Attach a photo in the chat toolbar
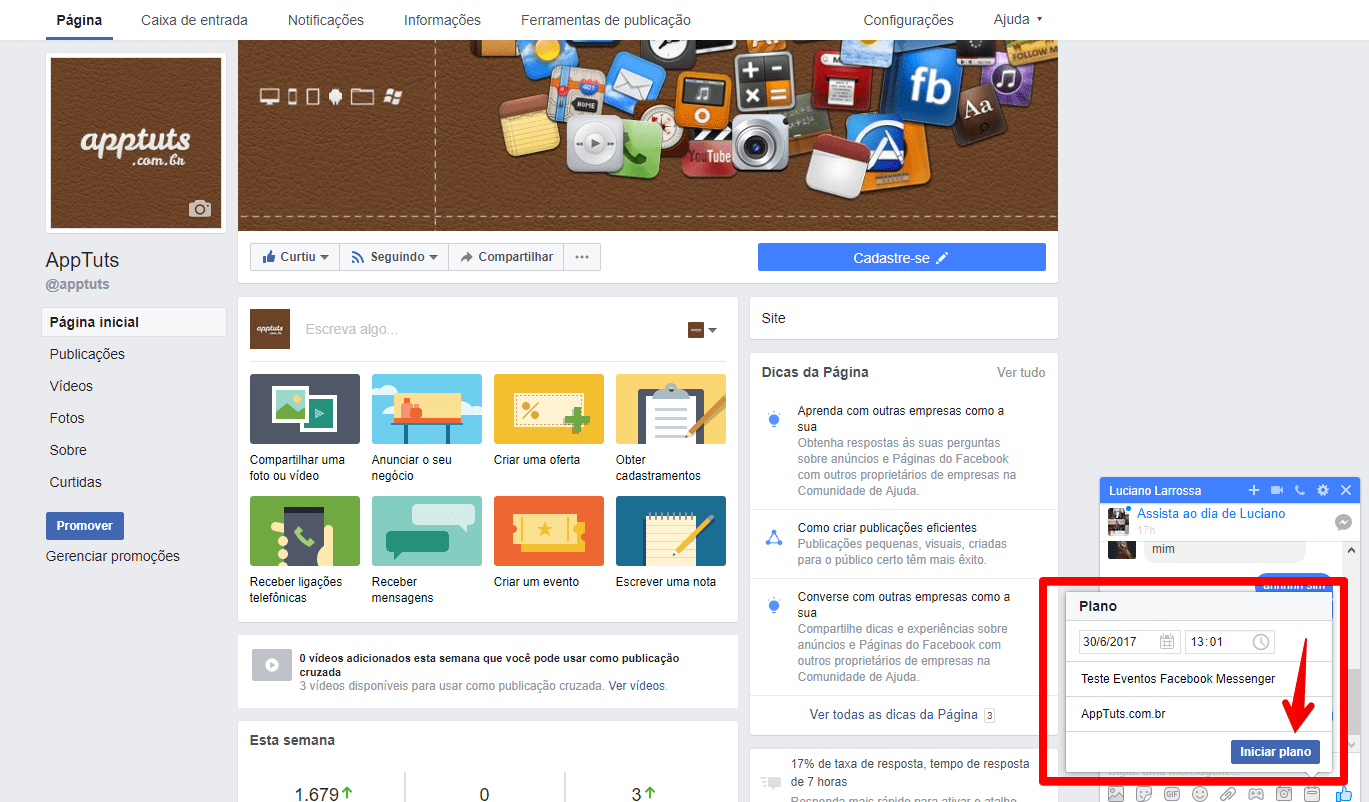Viewport: 1369px width, 802px height. point(1116,794)
